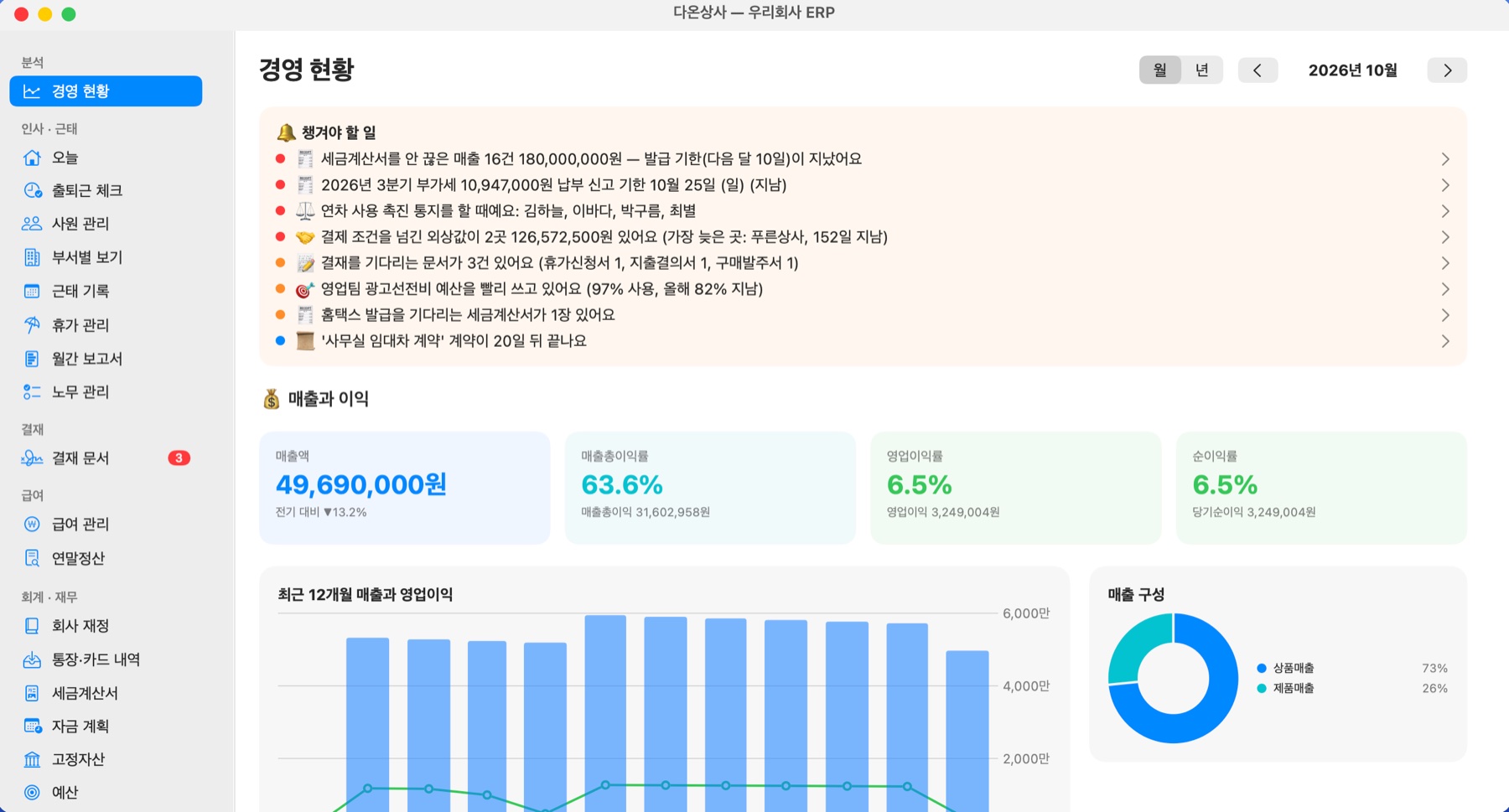Open 세금계산서 menu item

[x=106, y=693]
